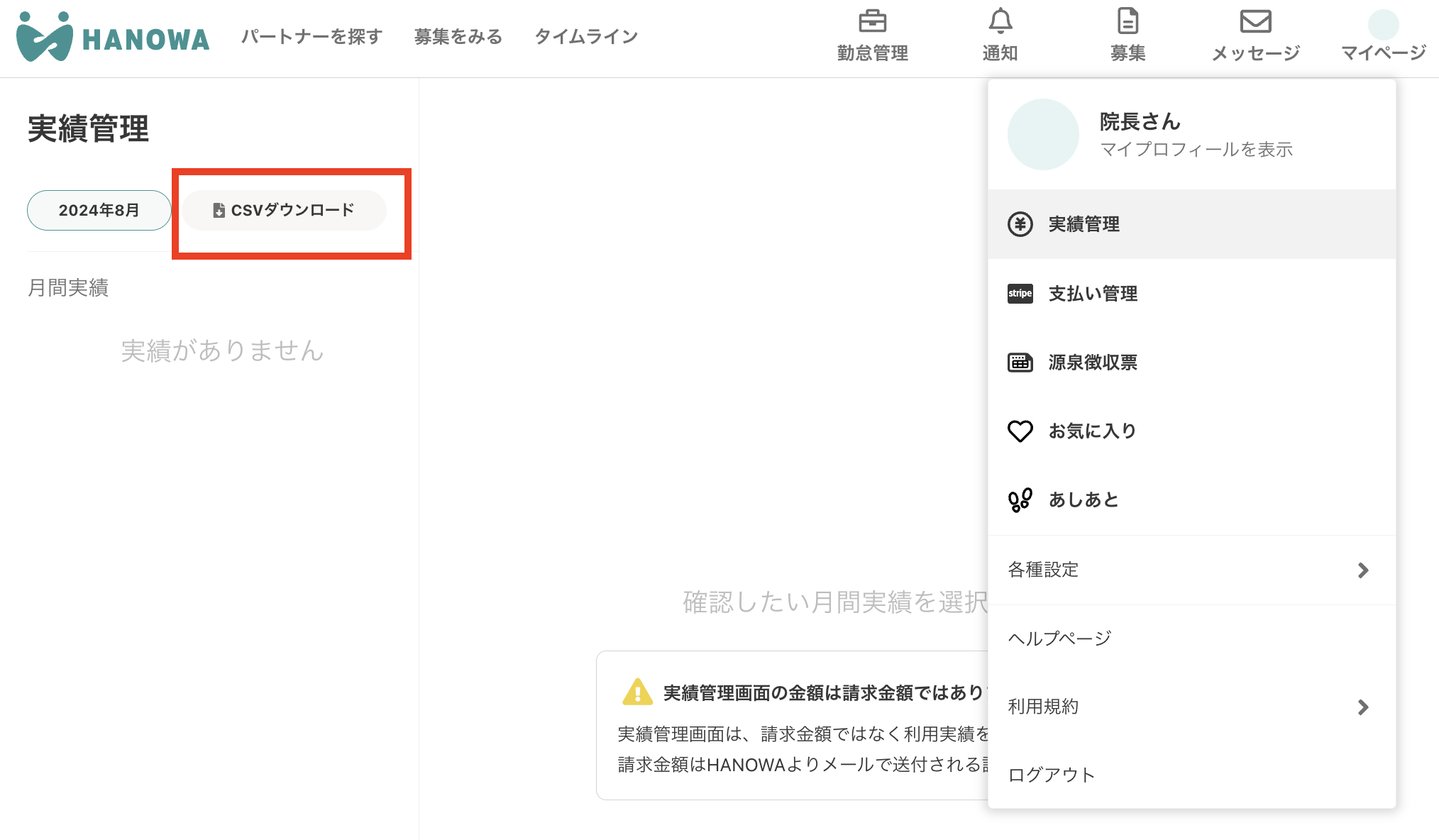The width and height of the screenshot is (1439, 840).
Task: Click マイプロフィールを表示 link
Action: point(1196,150)
